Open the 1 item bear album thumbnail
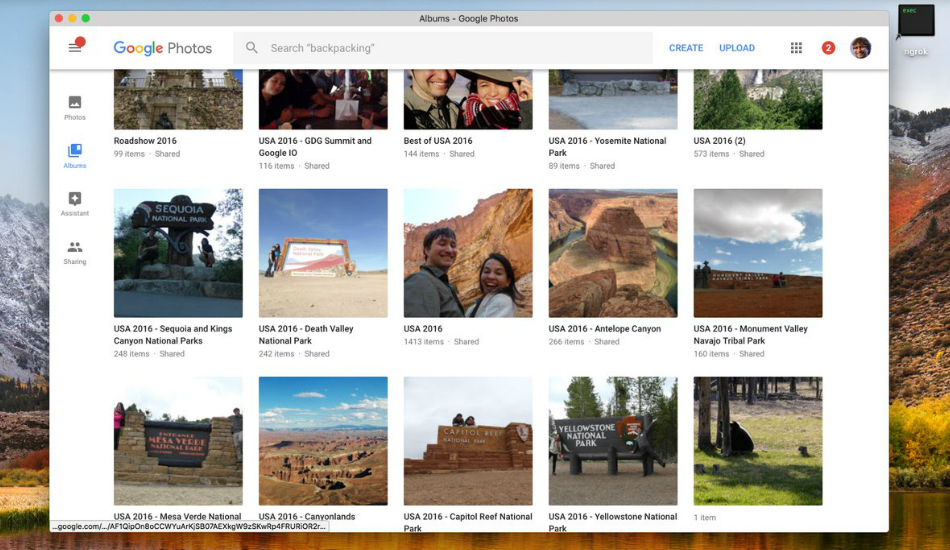950x550 pixels. point(758,441)
